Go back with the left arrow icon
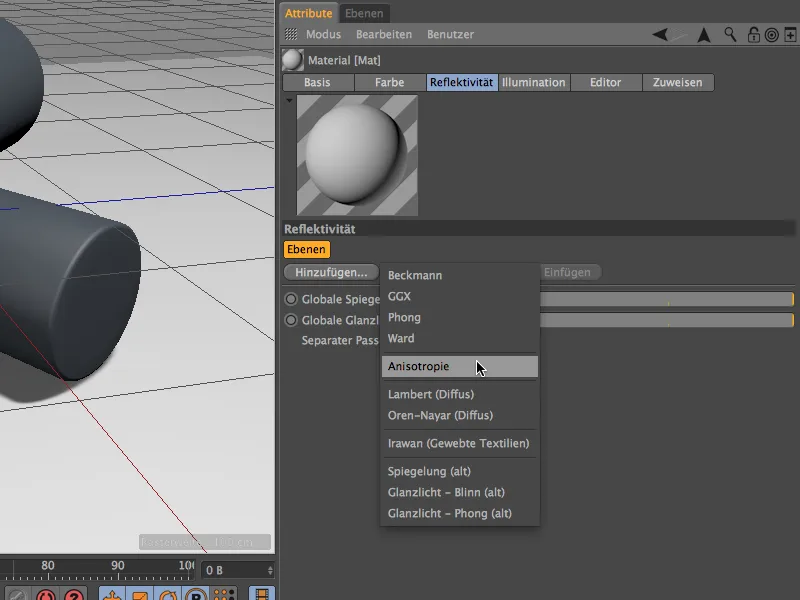Viewport: 800px width, 600px height. [x=660, y=35]
